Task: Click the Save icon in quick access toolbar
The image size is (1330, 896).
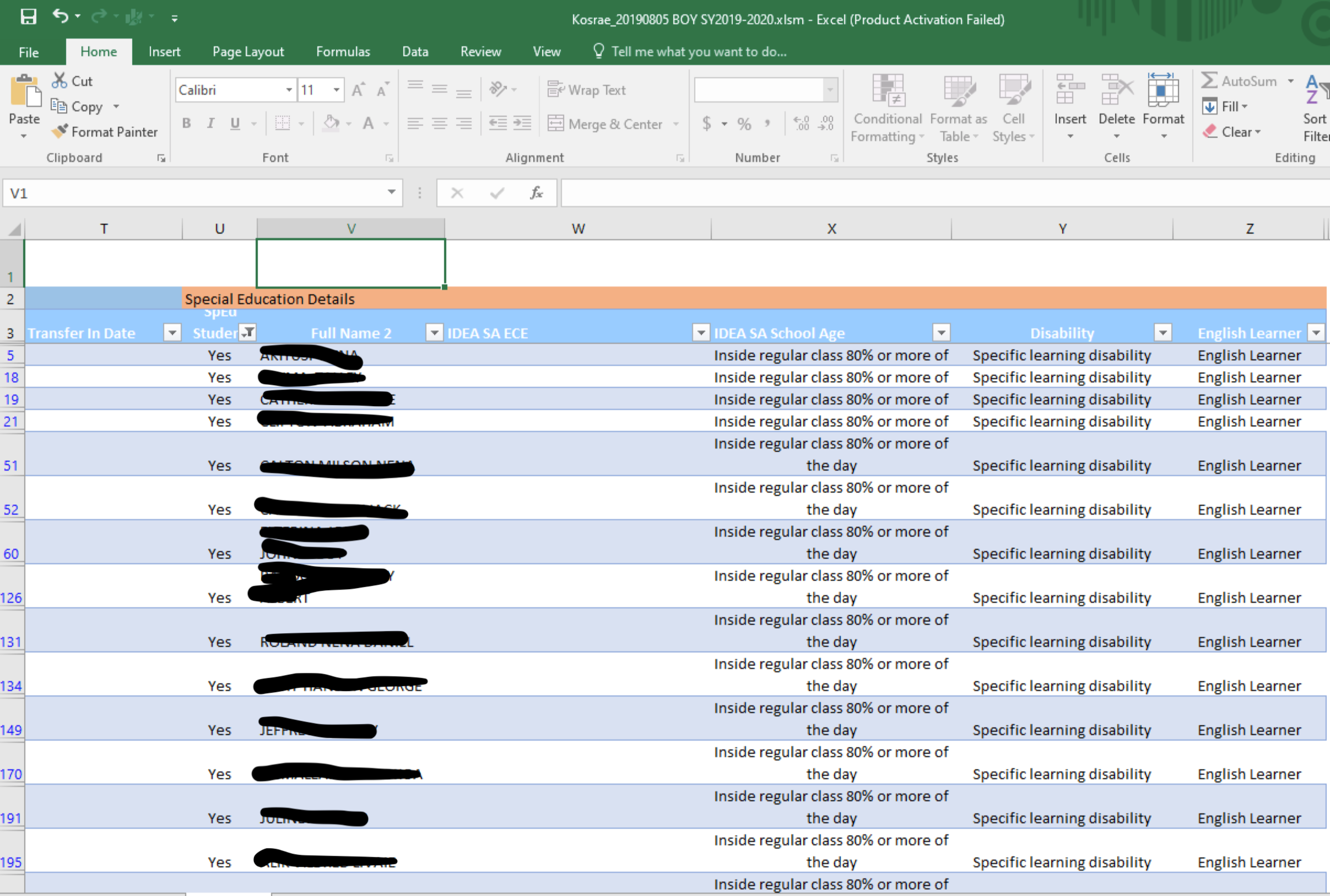Action: click(x=28, y=17)
